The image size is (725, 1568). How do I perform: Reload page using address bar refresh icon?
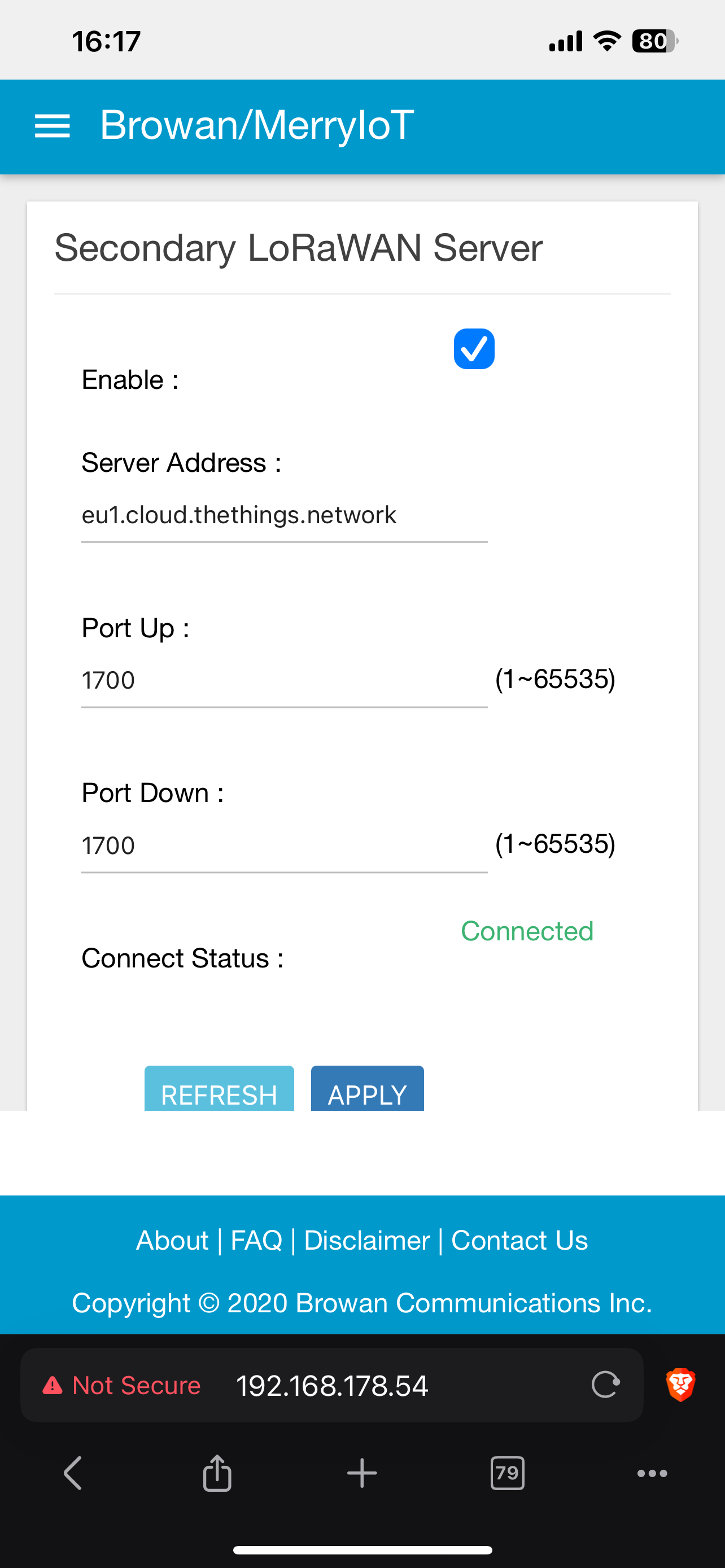[606, 1385]
